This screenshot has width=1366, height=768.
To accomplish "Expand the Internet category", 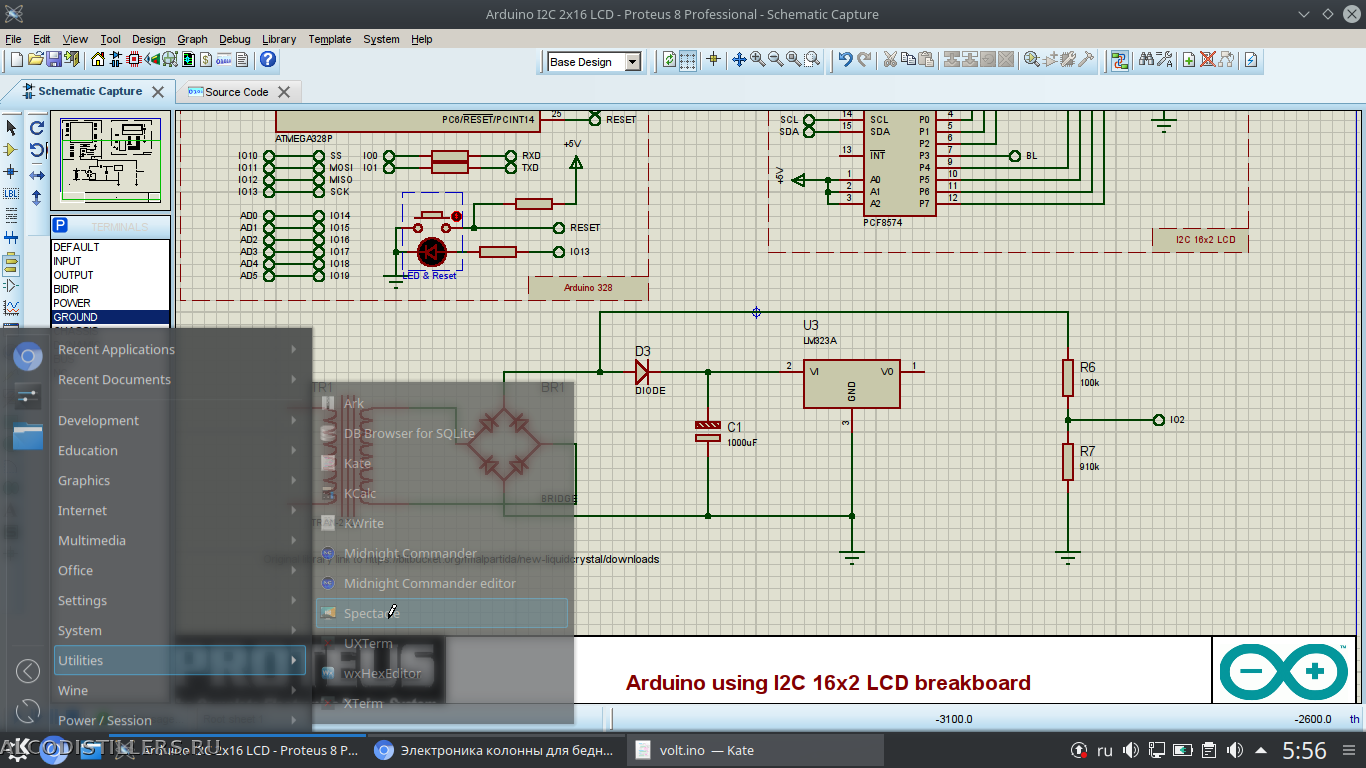I will click(180, 510).
